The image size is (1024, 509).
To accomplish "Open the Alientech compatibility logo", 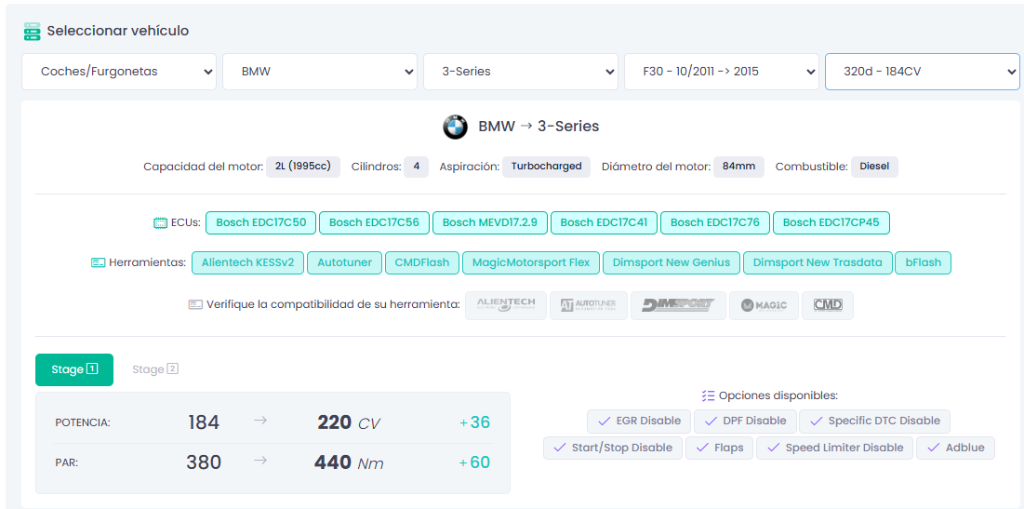I will pyautogui.click(x=506, y=305).
